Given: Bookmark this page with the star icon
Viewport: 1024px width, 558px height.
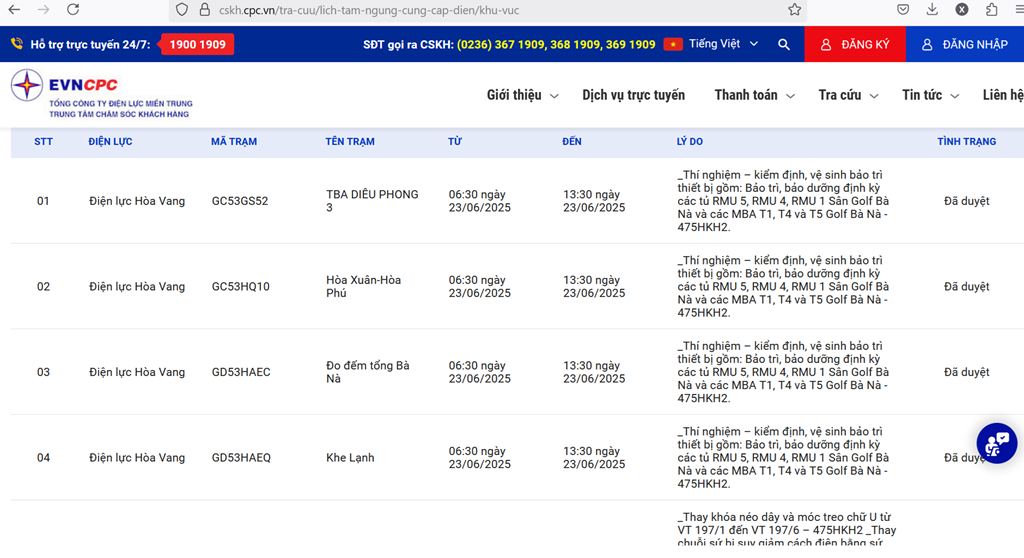Looking at the screenshot, I should tap(794, 10).
